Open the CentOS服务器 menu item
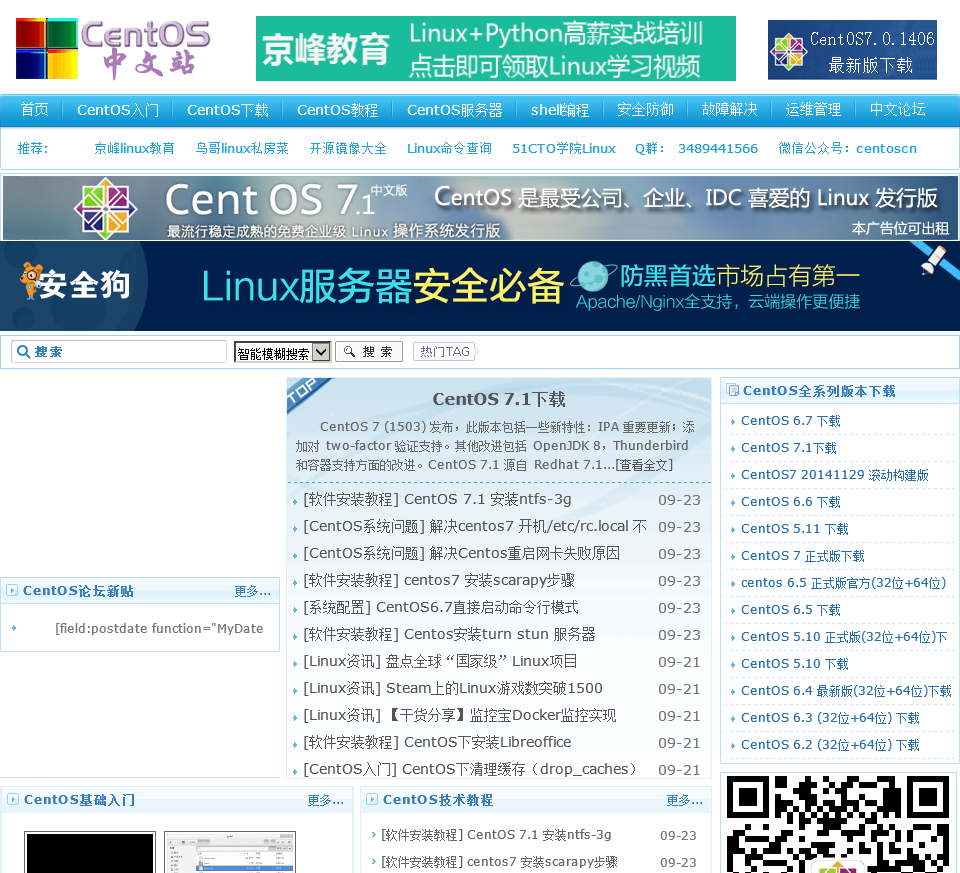The image size is (960, 873). [x=454, y=110]
